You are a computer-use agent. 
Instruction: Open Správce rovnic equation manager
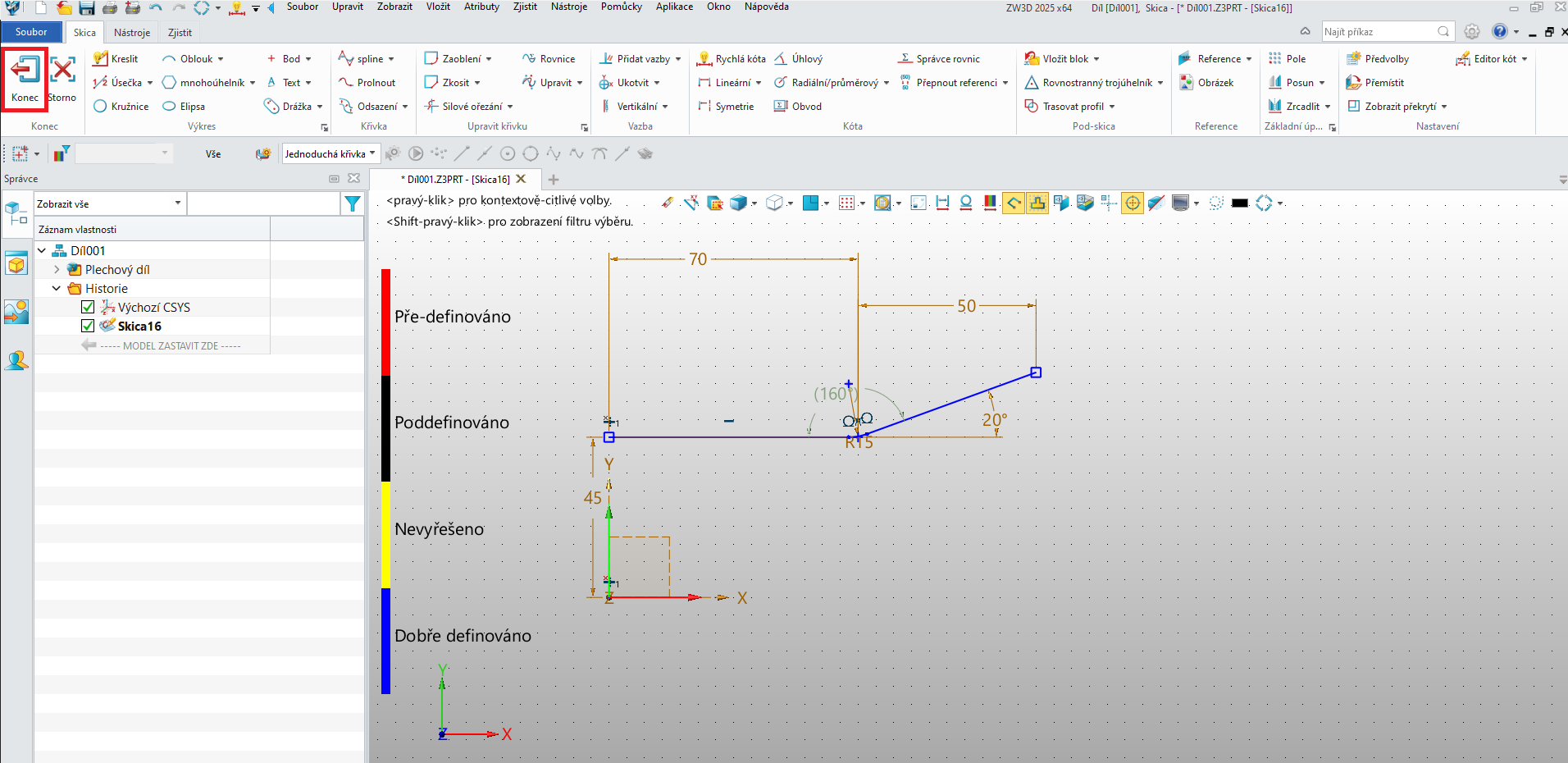point(940,59)
